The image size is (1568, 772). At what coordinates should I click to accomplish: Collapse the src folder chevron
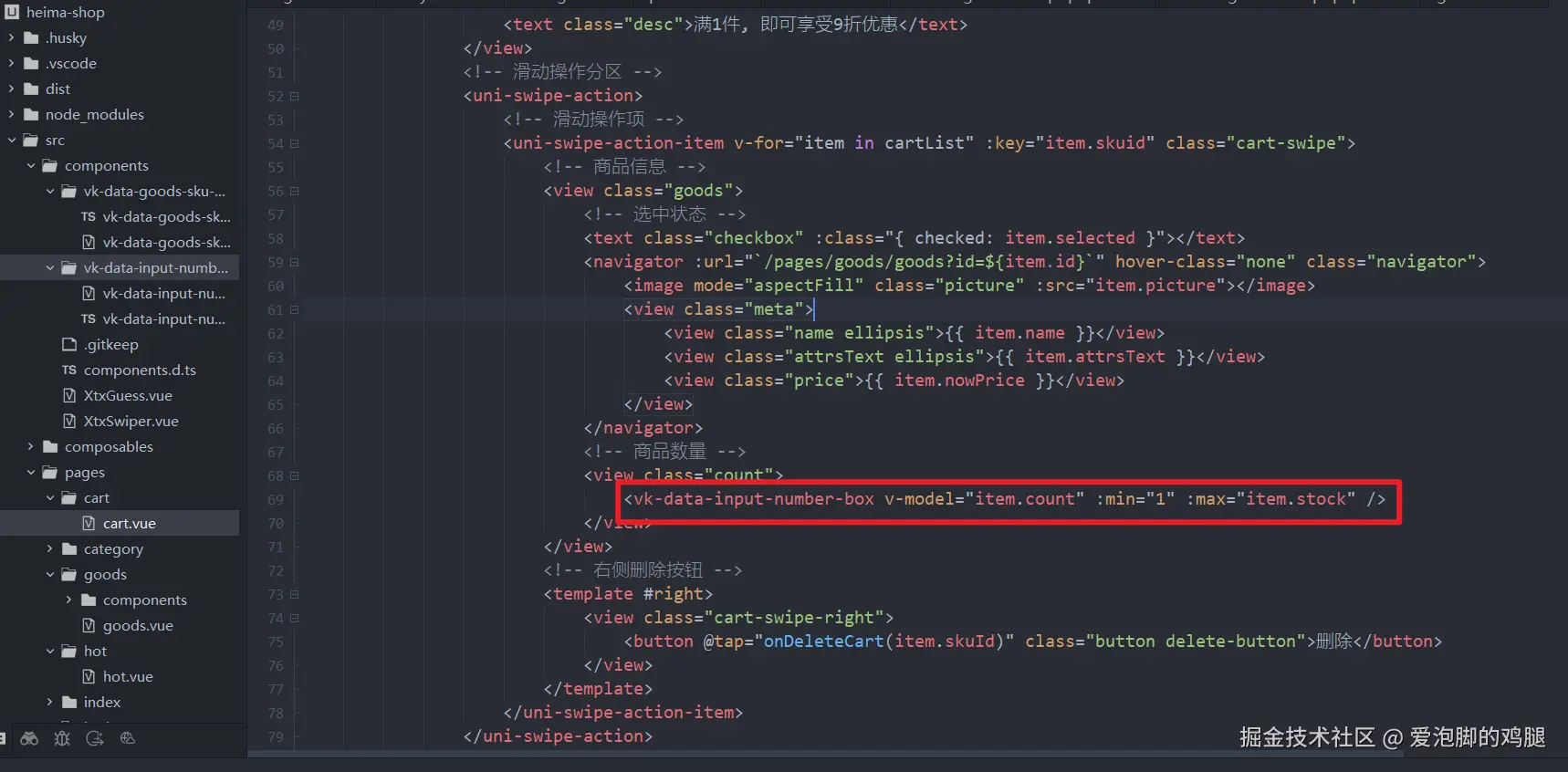(11, 140)
